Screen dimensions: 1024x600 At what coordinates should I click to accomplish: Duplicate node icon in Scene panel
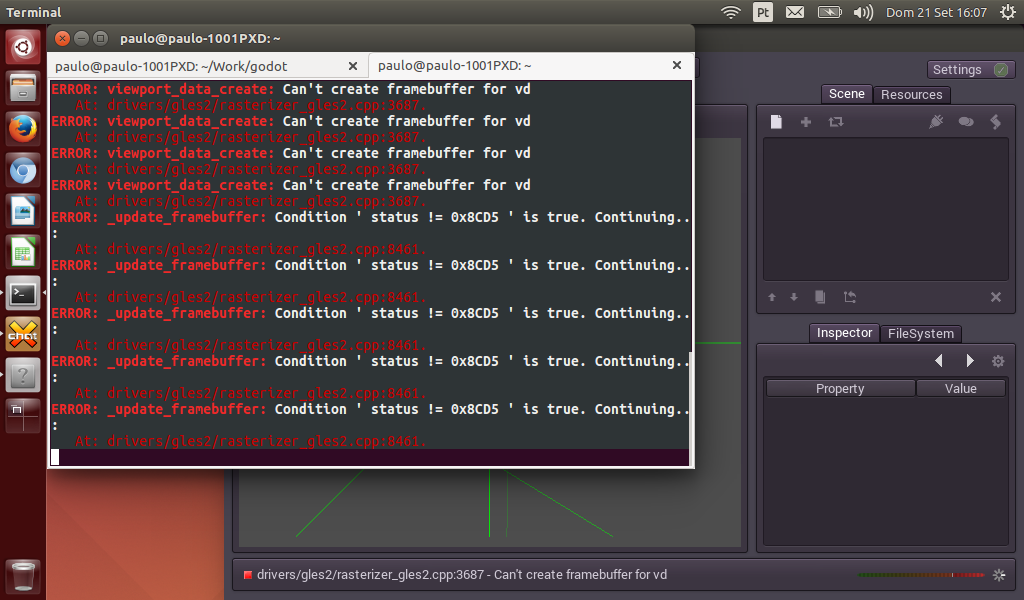coord(820,297)
